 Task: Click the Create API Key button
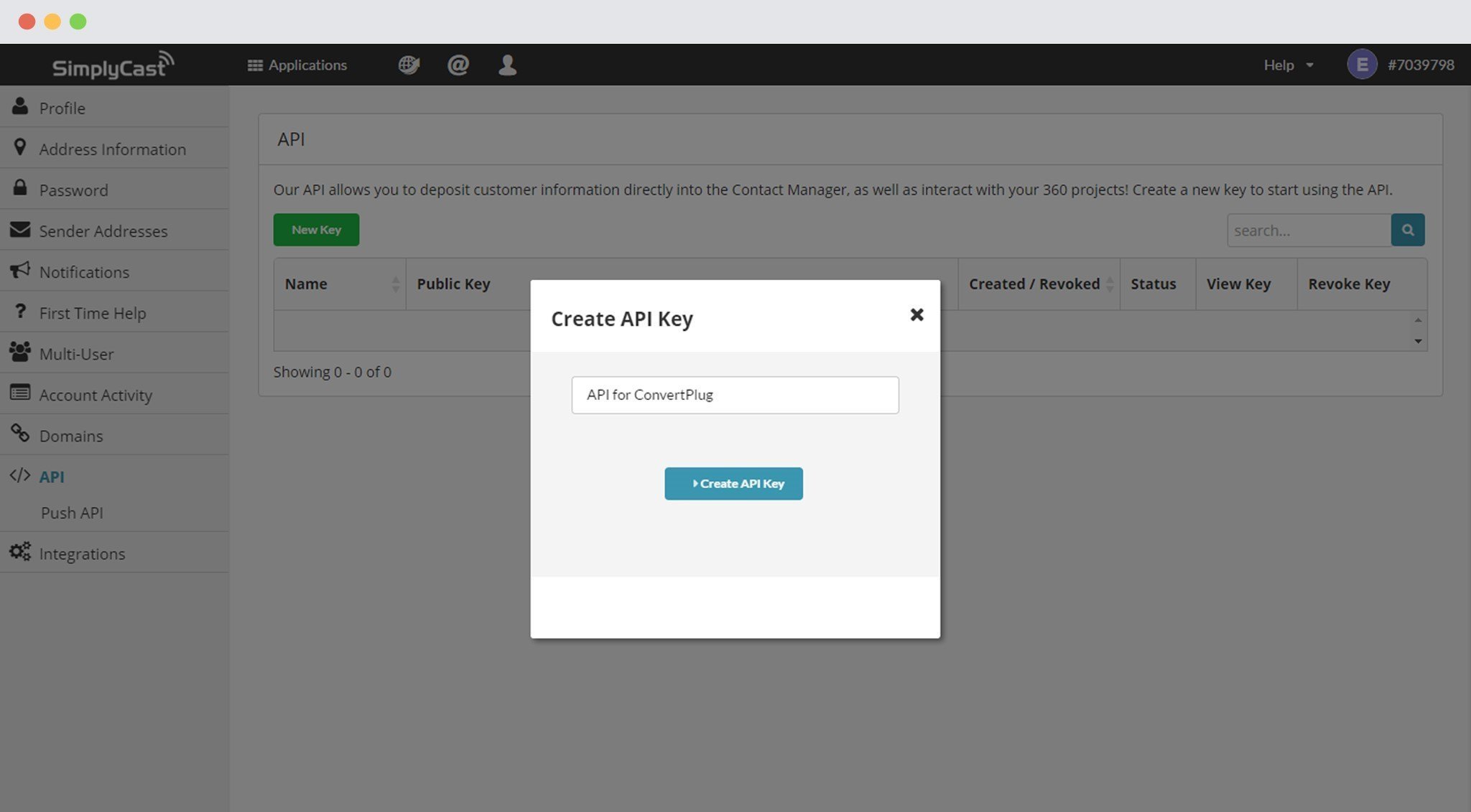tap(733, 484)
